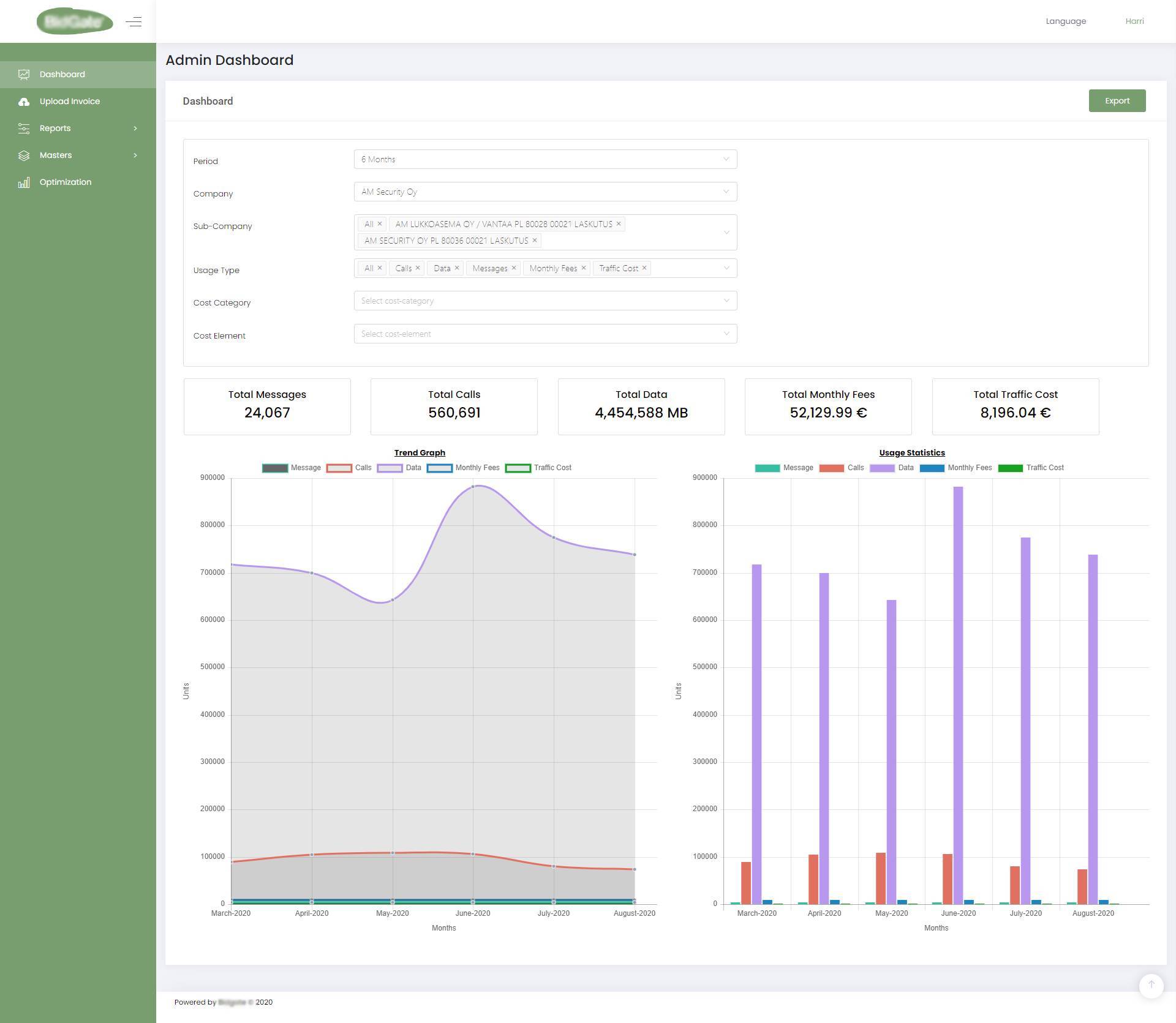Open the Cost Category dropdown
1176x1023 pixels.
[x=545, y=301]
